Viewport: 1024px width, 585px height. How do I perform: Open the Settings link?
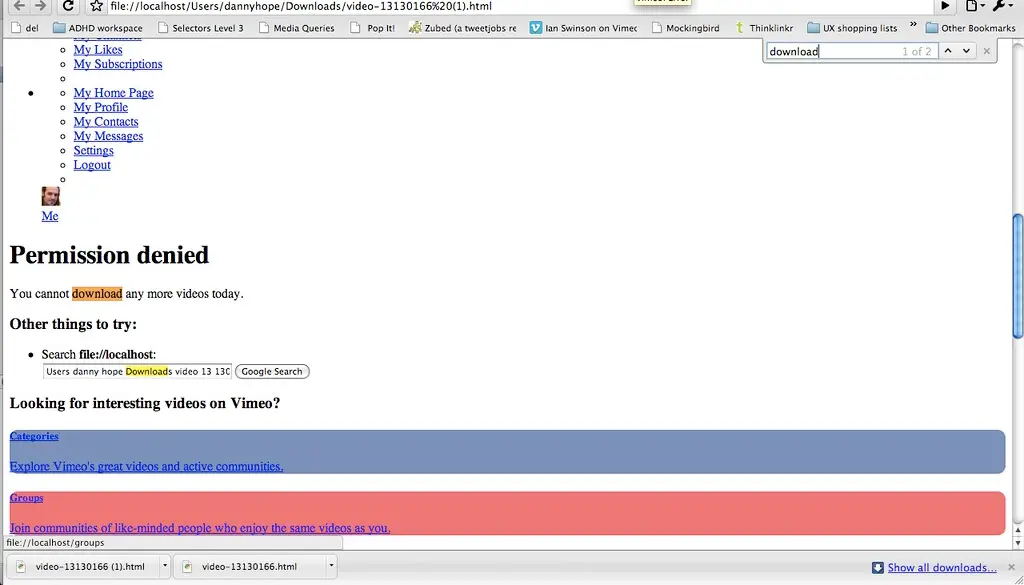pos(93,150)
